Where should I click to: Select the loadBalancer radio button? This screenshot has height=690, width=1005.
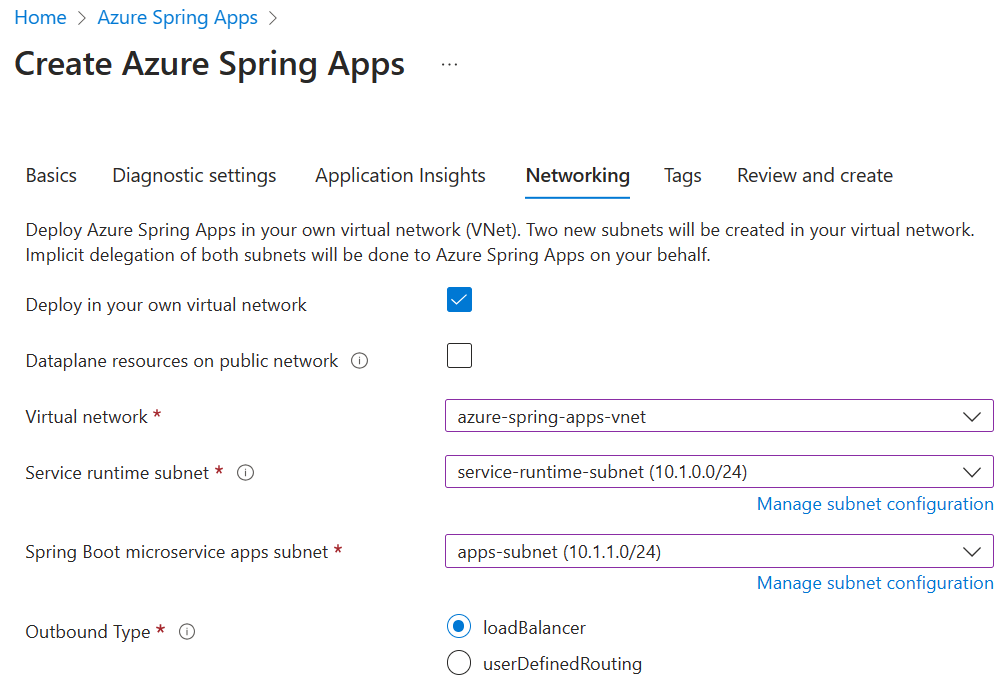[459, 626]
